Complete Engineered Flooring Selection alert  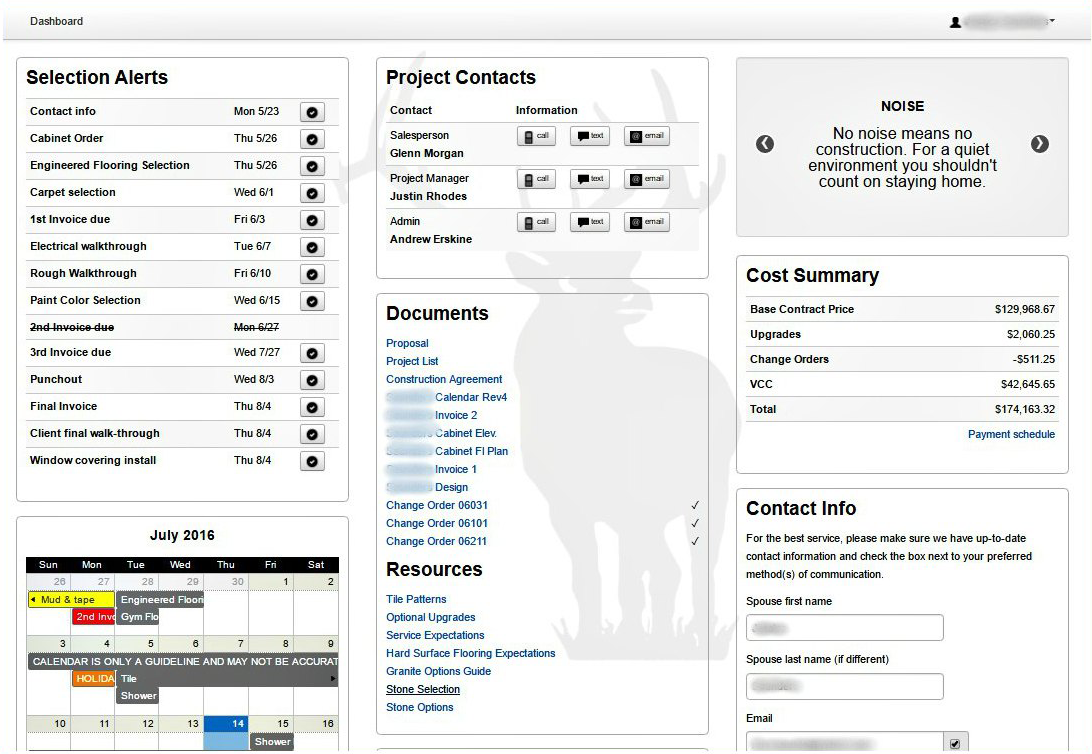click(x=312, y=166)
